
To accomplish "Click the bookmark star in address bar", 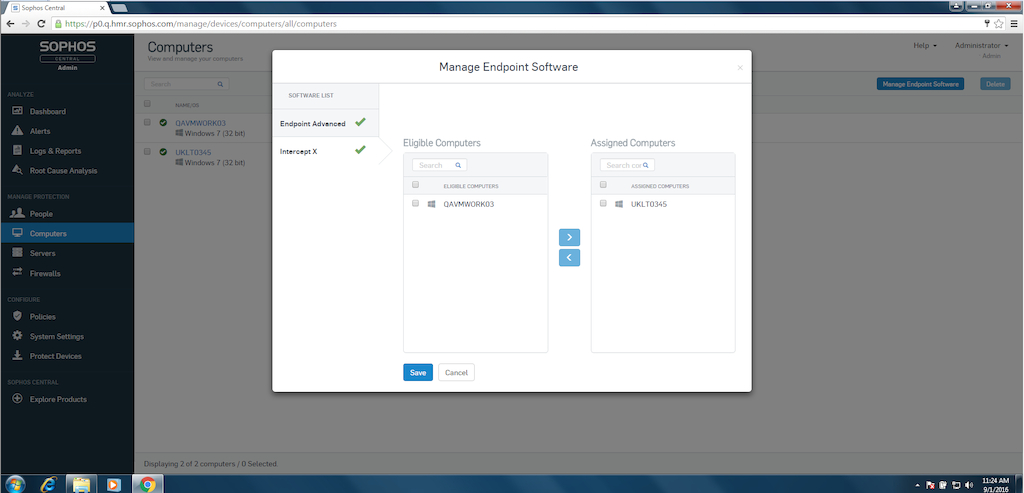I will click(999, 24).
